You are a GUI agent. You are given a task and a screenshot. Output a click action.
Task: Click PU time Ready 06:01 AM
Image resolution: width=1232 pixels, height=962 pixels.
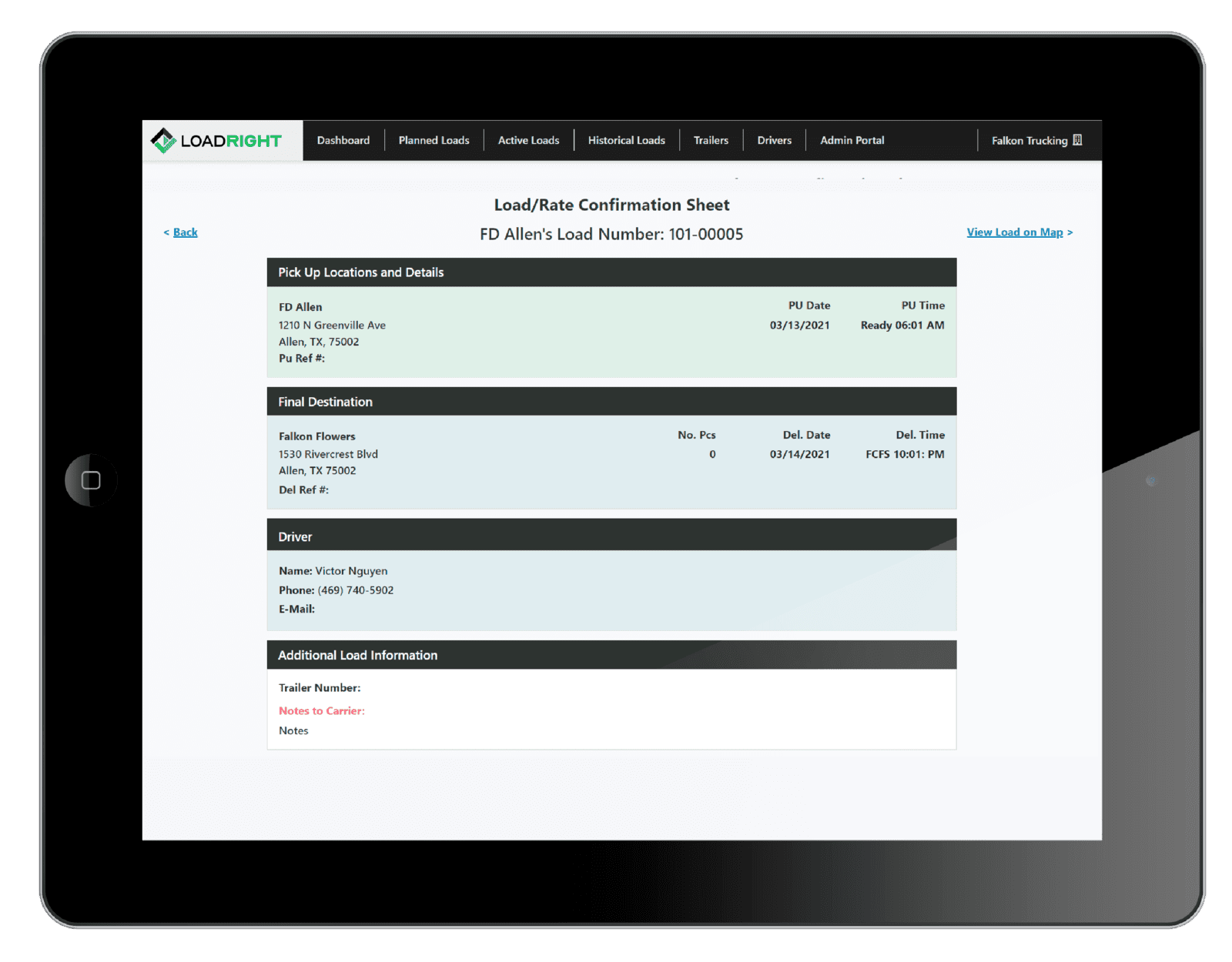(x=902, y=326)
